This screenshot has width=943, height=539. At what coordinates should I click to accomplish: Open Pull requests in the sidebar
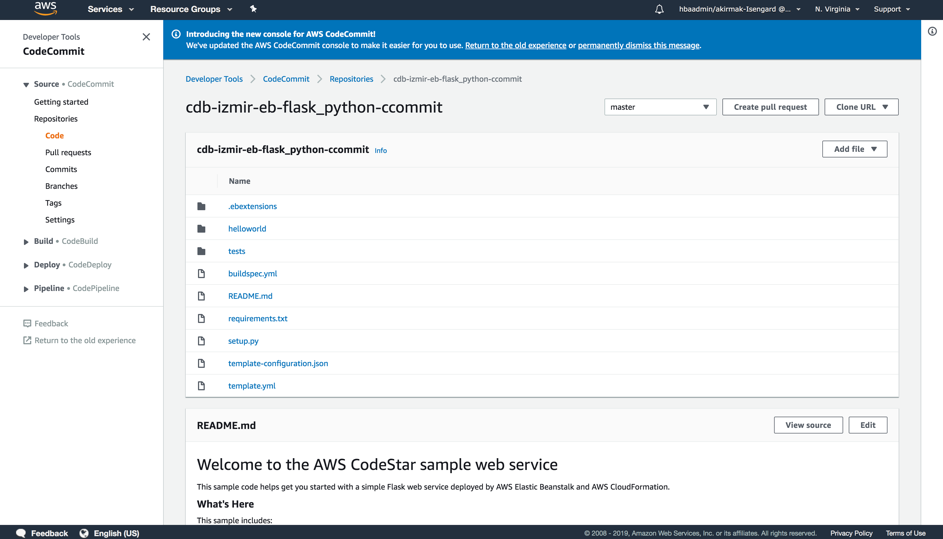[68, 153]
